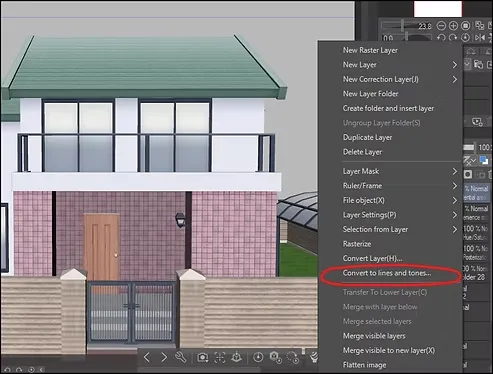This screenshot has width=493, height=374.
Task: Select the layer labeled Hue/Satur
Action: point(476,233)
